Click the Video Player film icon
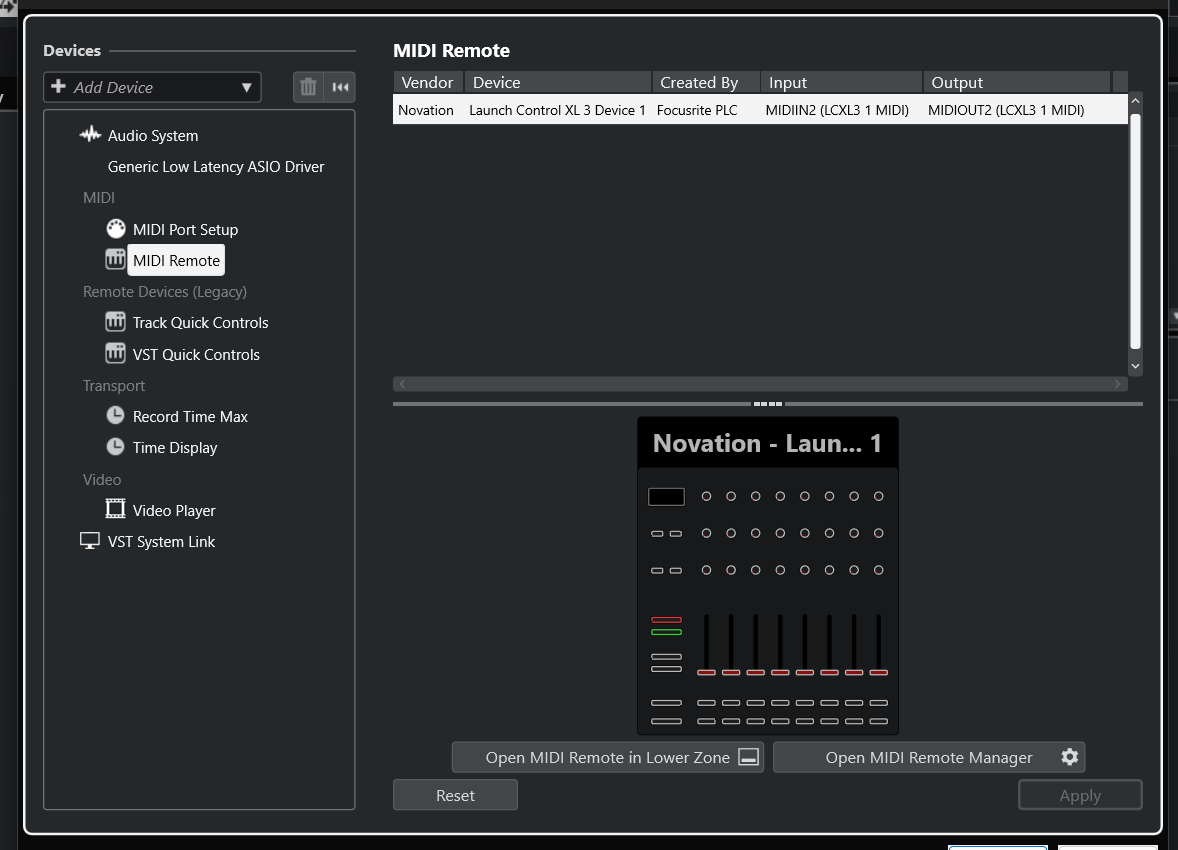This screenshot has width=1178, height=850. (x=115, y=509)
